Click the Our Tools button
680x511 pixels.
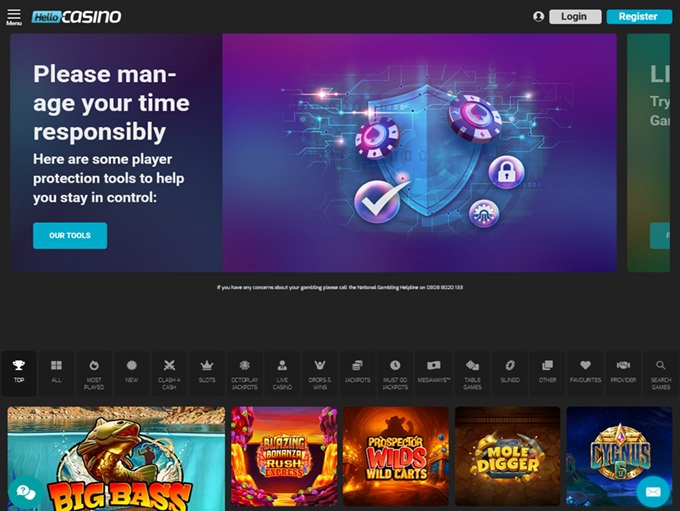click(70, 236)
